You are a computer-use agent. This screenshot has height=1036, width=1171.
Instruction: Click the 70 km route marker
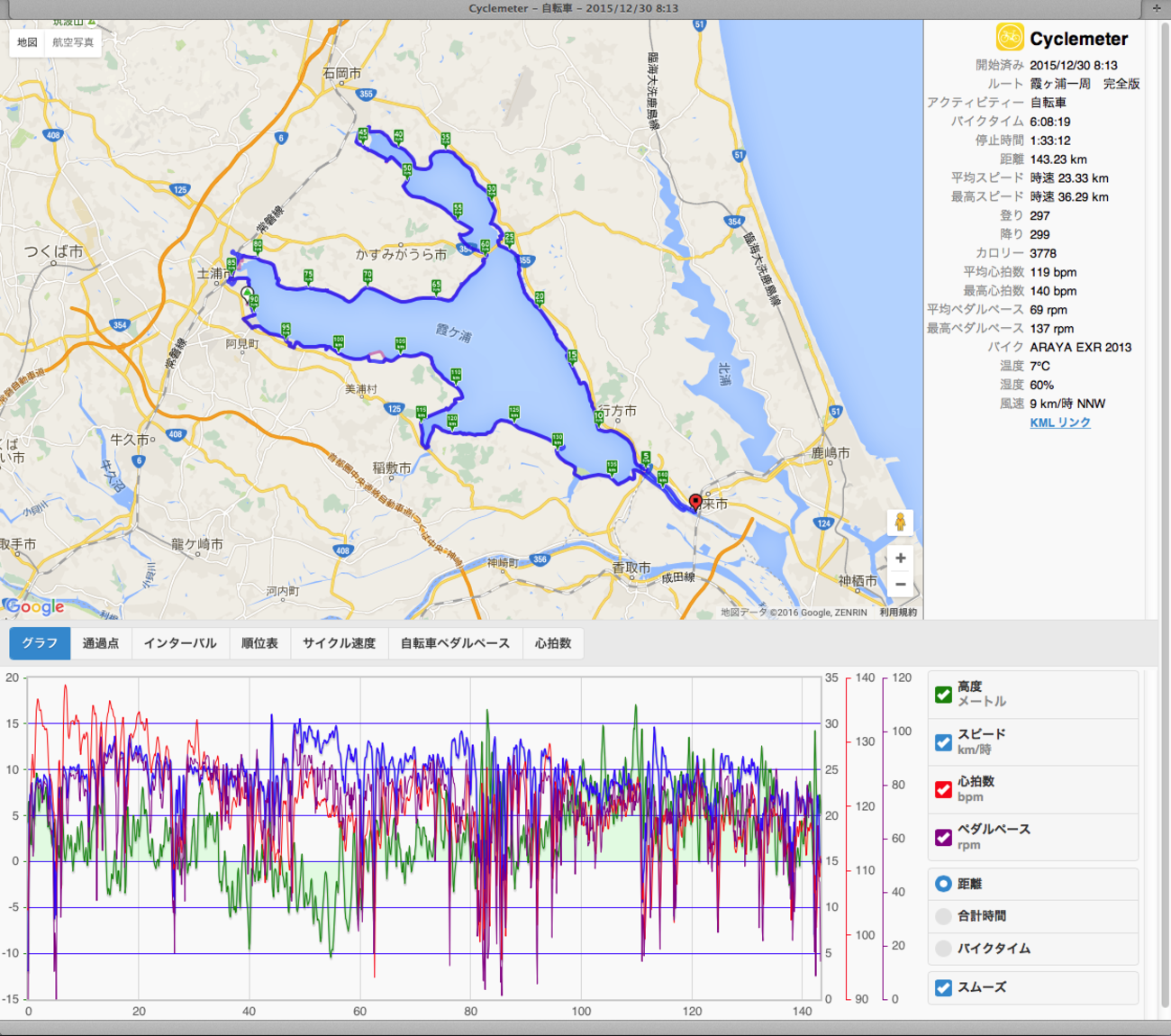tap(367, 276)
